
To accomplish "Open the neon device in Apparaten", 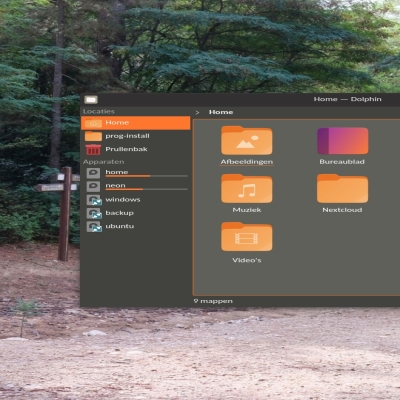I will tap(136, 186).
